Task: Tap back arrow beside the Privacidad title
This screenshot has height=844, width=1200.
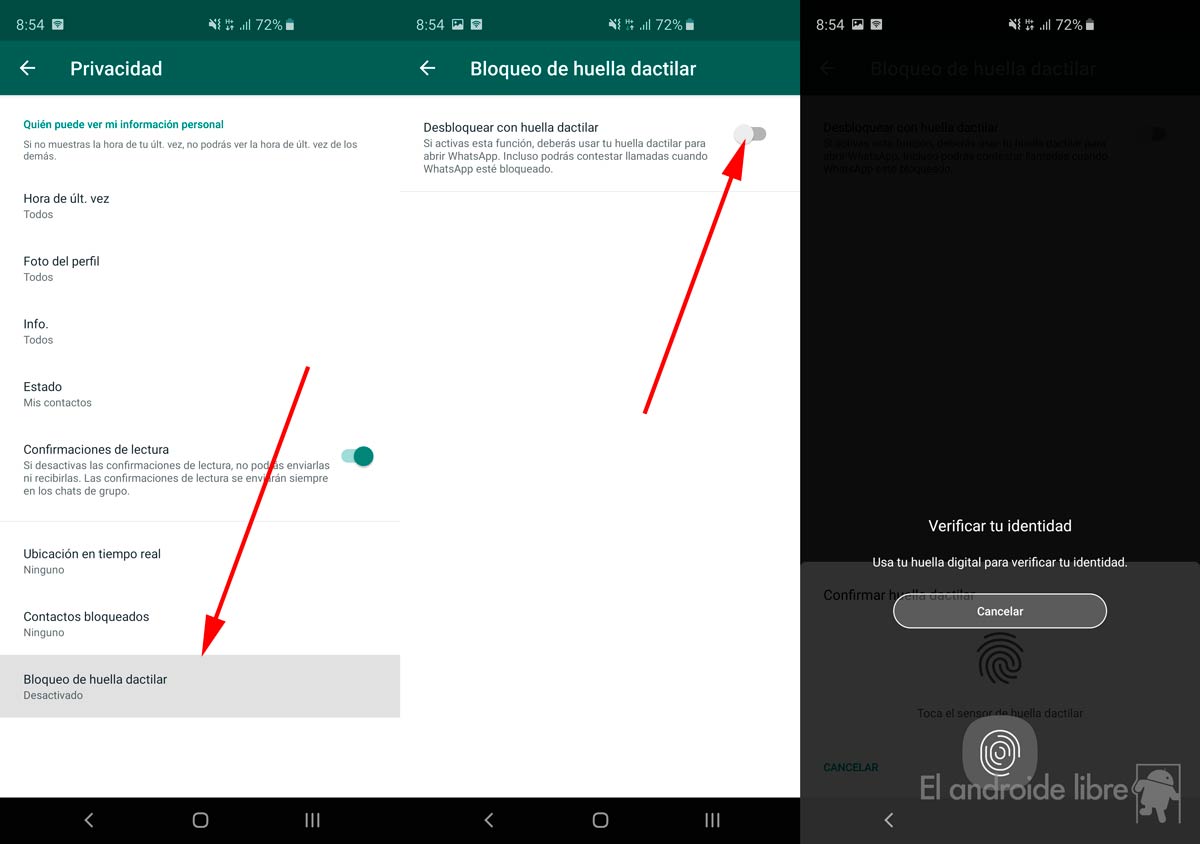Action: 28,68
